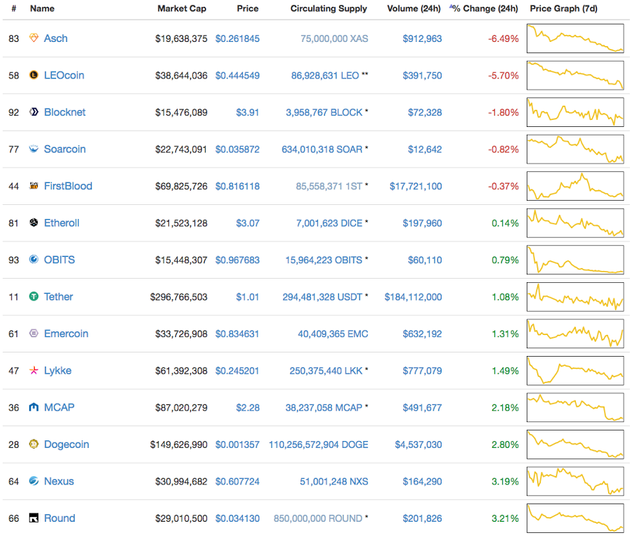Screen dimensions: 640x536
Task: Open the Round name link
Action: coord(60,518)
